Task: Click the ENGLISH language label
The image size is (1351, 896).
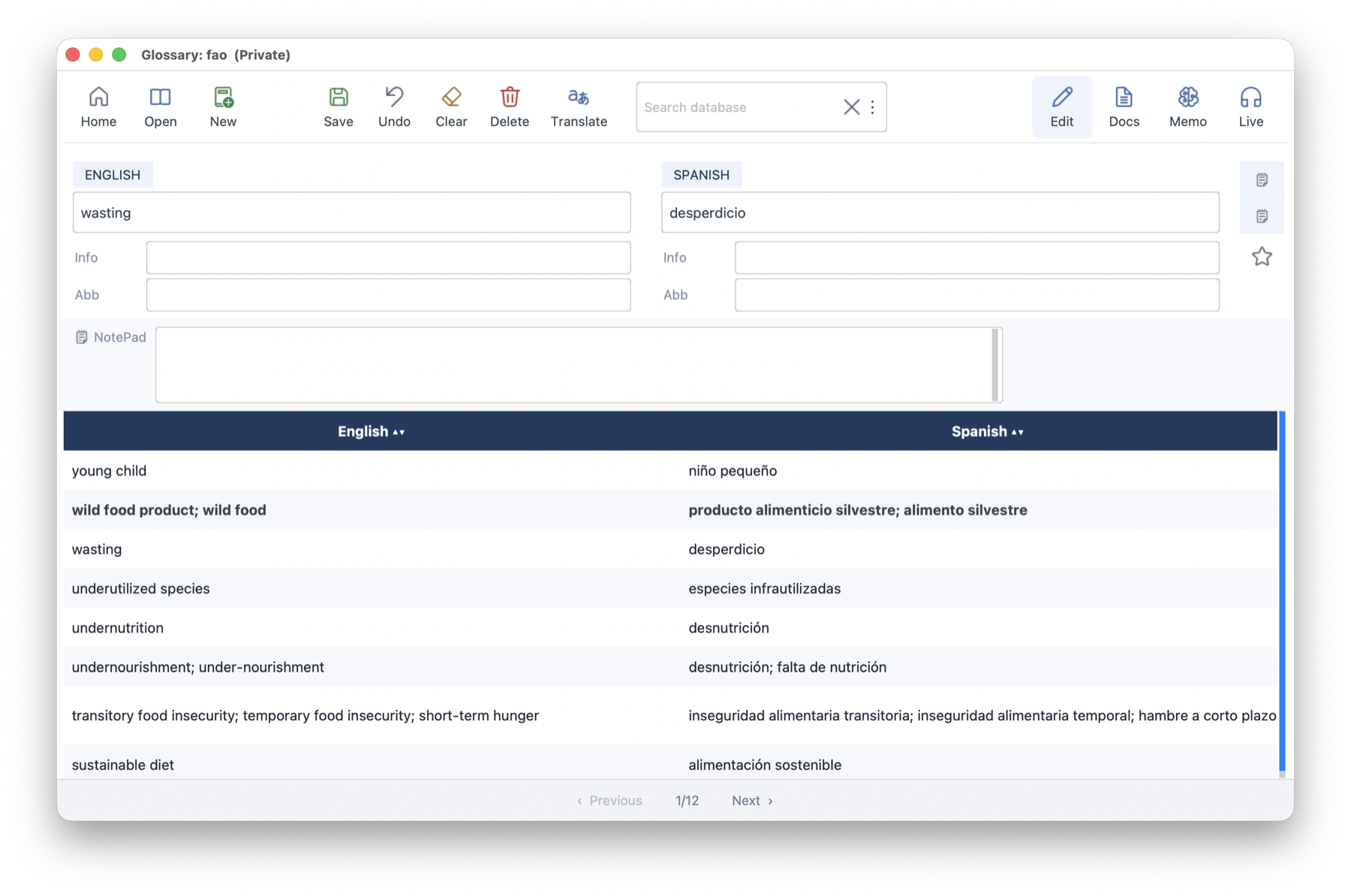Action: (113, 175)
